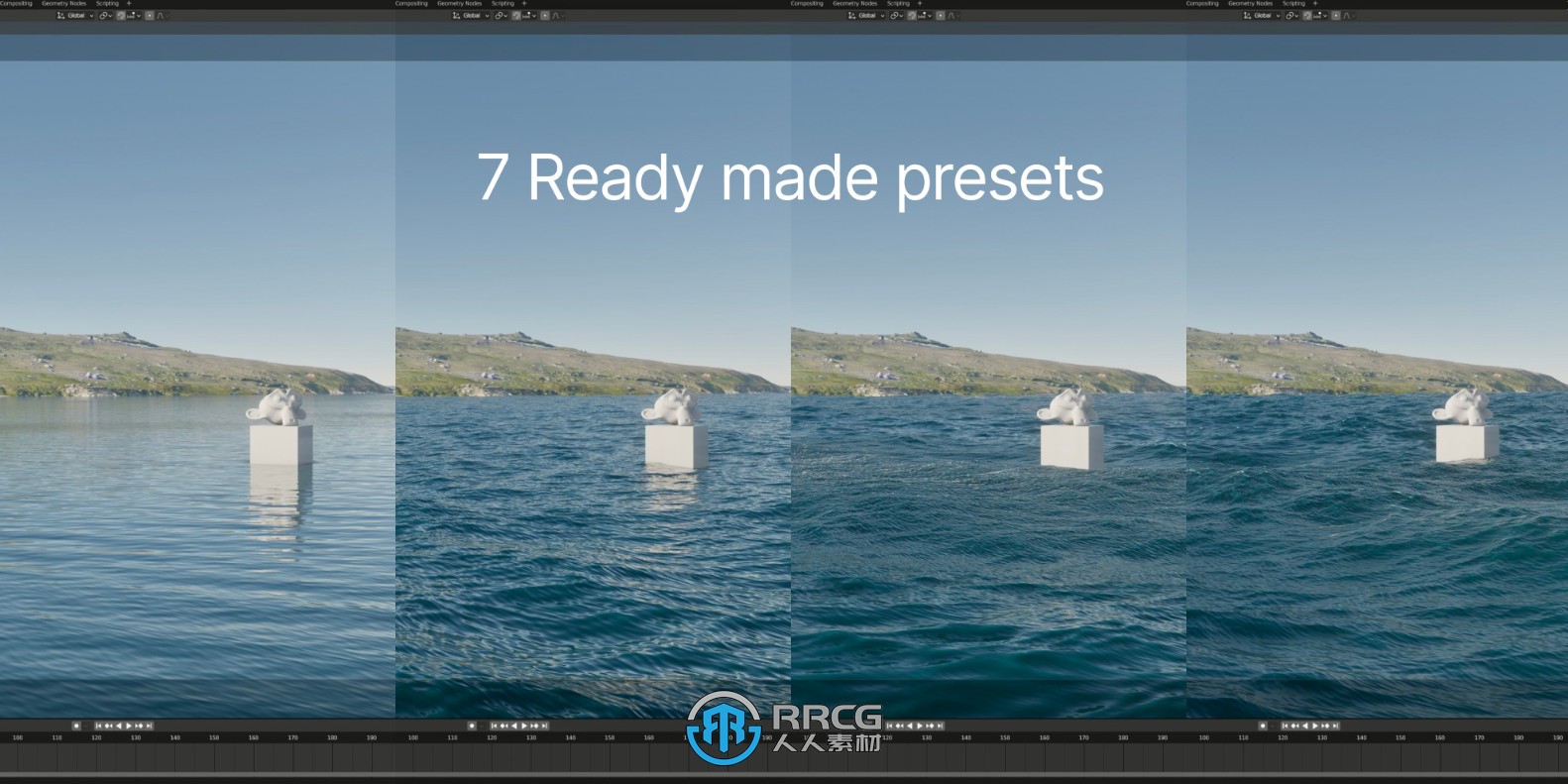1568x784 pixels.
Task: Play the animation in the second panel
Action: (x=524, y=726)
